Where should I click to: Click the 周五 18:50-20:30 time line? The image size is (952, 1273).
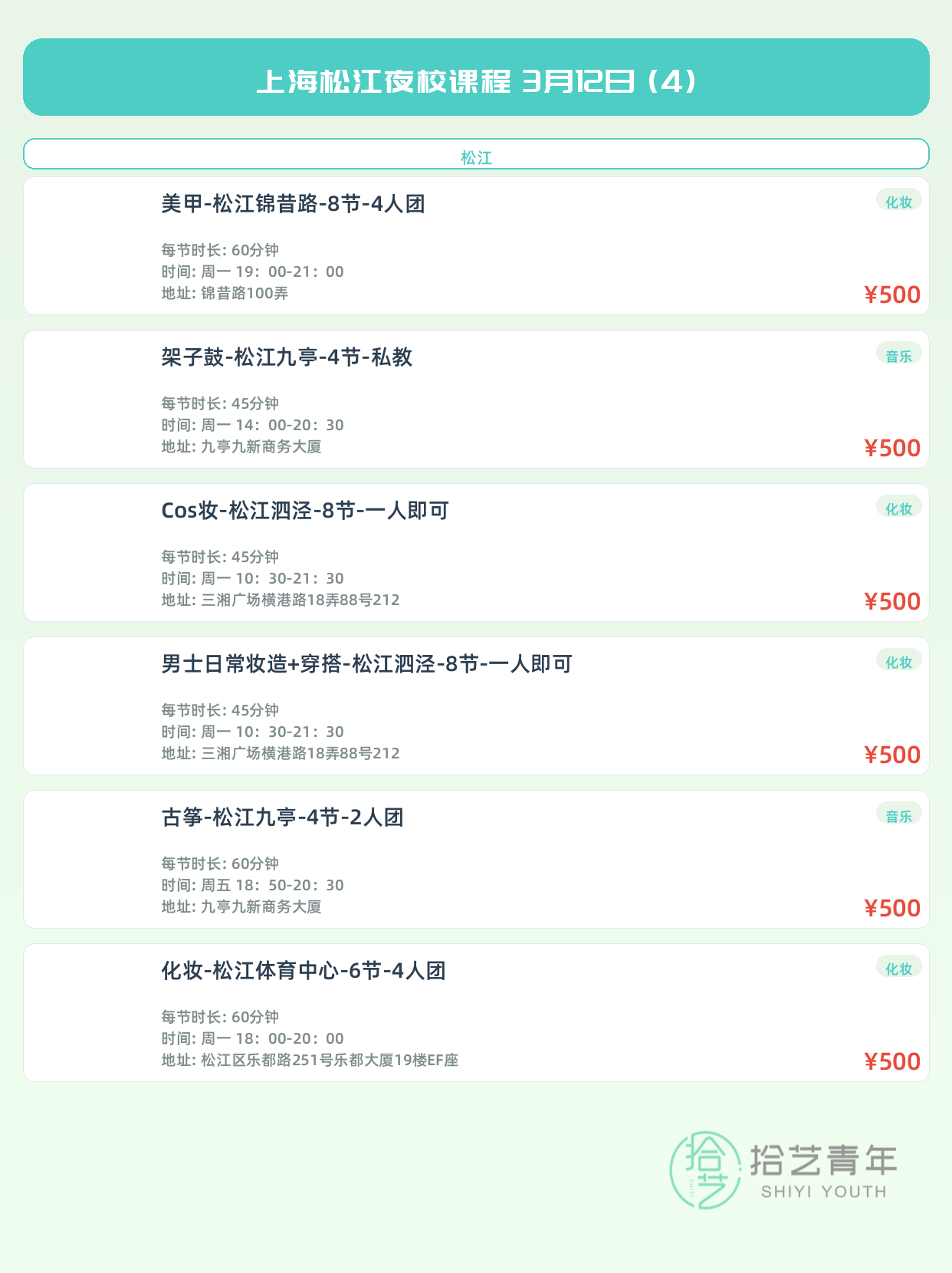(252, 885)
